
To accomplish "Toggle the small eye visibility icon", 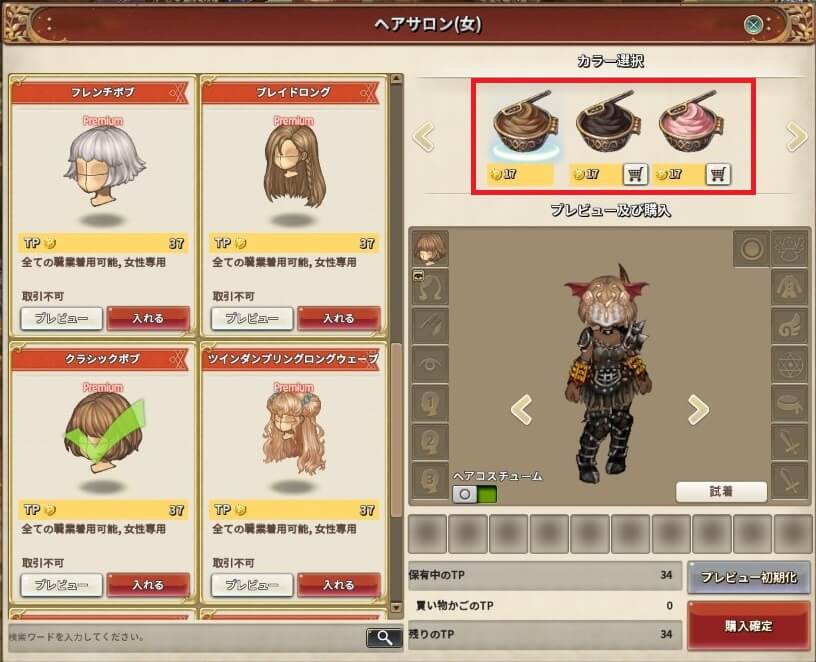I will 418,275.
